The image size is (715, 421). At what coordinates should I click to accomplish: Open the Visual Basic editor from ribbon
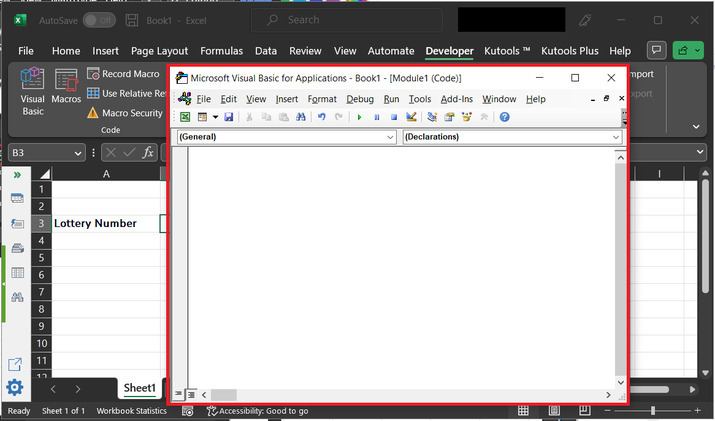pos(33,91)
